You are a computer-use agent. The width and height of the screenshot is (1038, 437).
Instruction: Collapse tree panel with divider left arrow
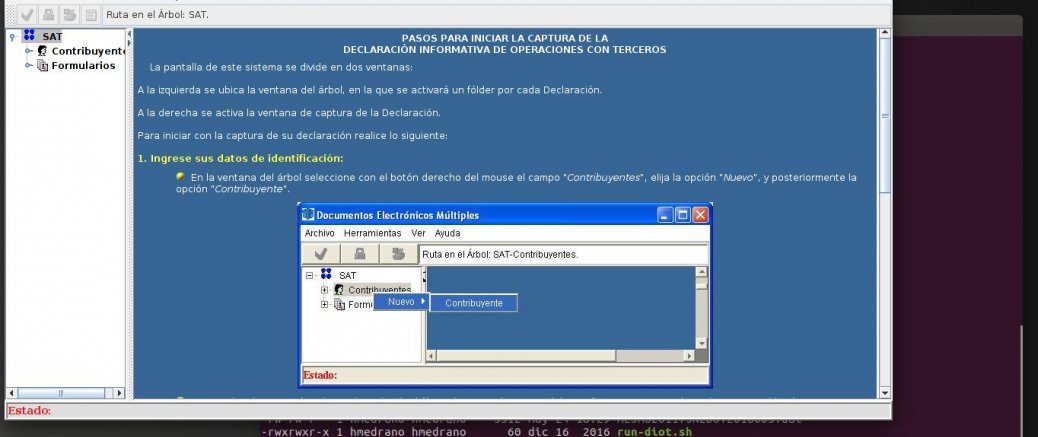pos(129,33)
